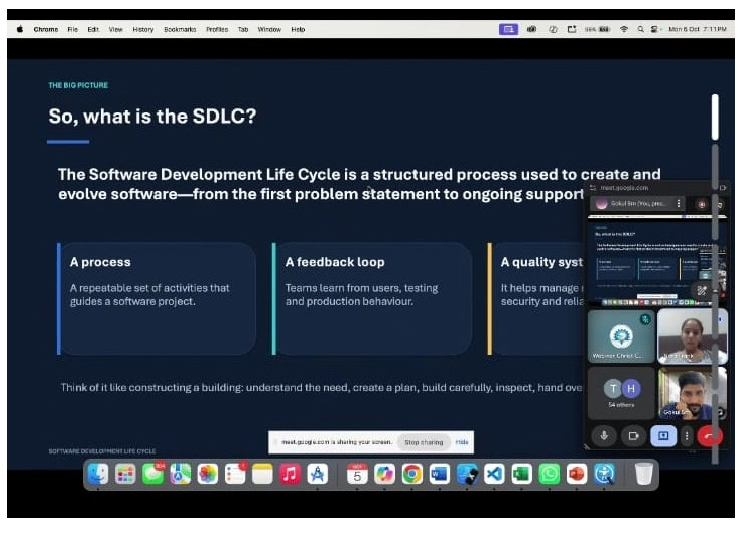Click THE BIG PICTURE label
The image size is (744, 535).
[78, 85]
